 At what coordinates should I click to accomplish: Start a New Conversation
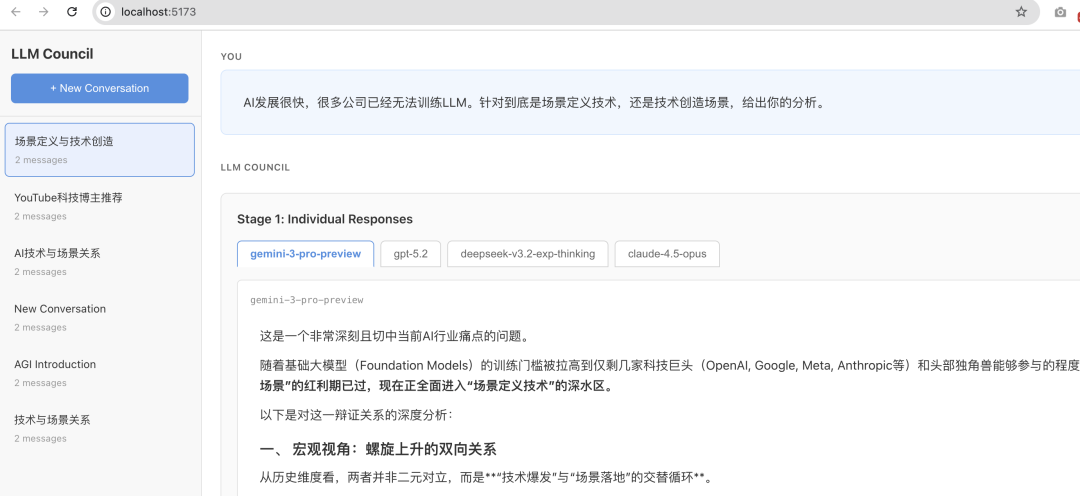[x=99, y=88]
